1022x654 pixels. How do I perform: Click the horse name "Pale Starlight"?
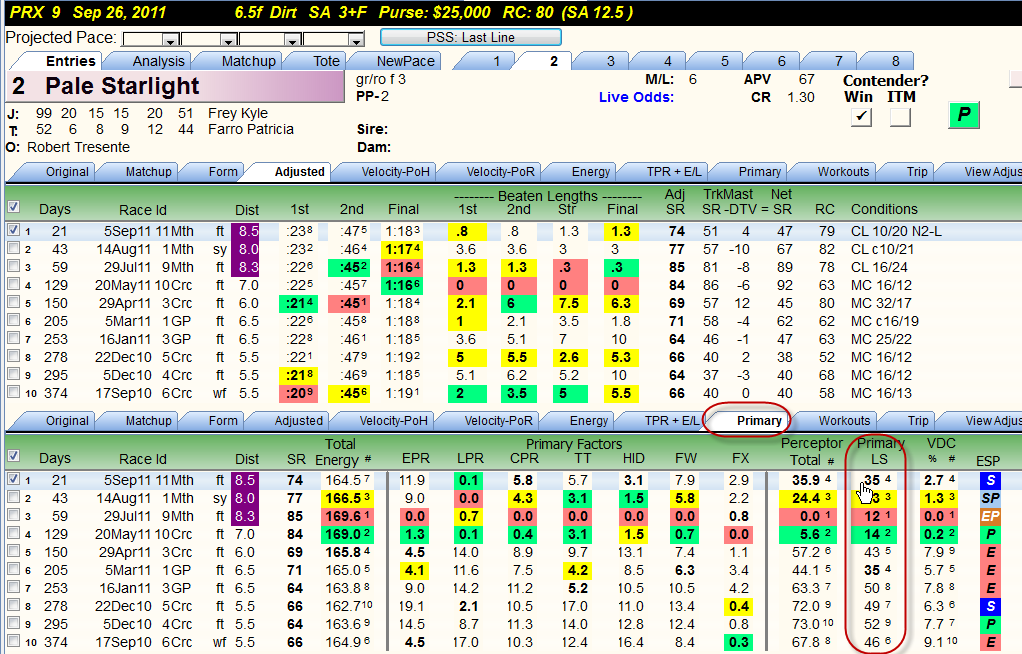[x=123, y=86]
